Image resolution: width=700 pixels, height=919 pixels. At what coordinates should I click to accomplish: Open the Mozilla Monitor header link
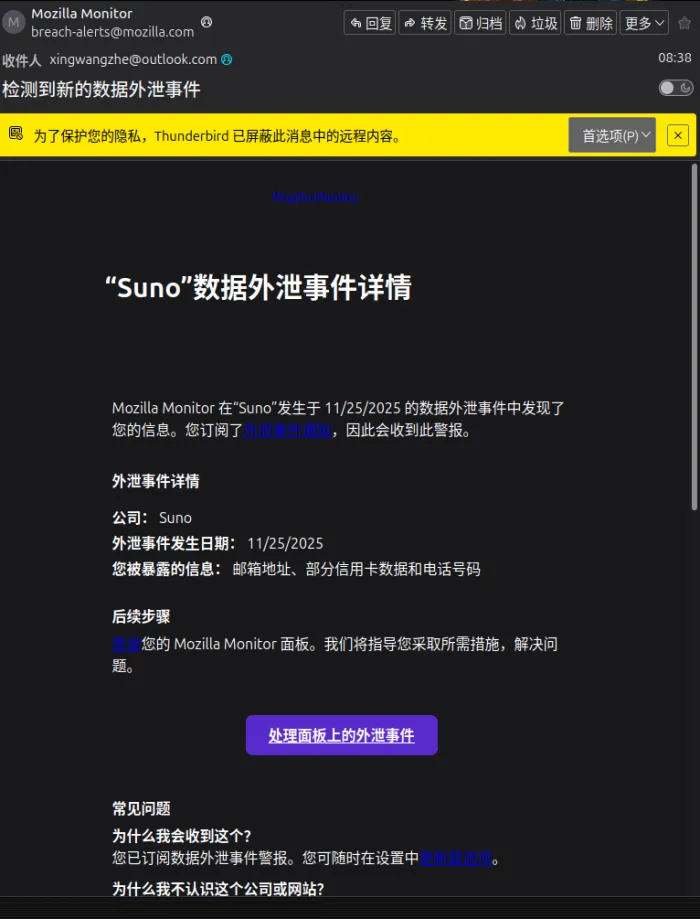(x=315, y=197)
